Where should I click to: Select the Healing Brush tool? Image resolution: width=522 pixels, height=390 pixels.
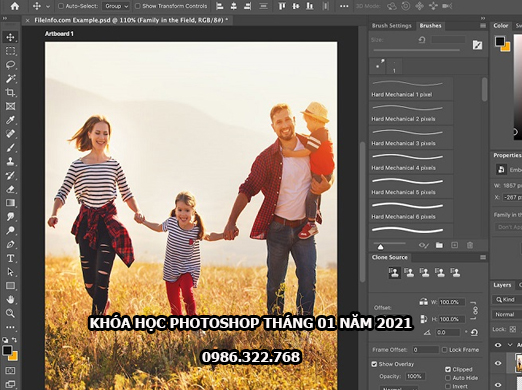pos(10,134)
